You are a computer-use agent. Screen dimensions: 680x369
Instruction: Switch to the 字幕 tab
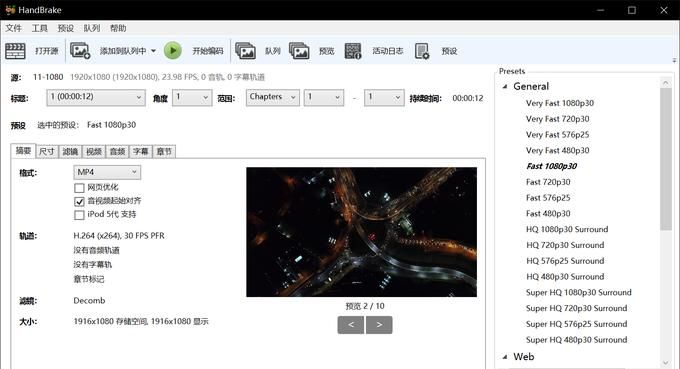tap(141, 151)
